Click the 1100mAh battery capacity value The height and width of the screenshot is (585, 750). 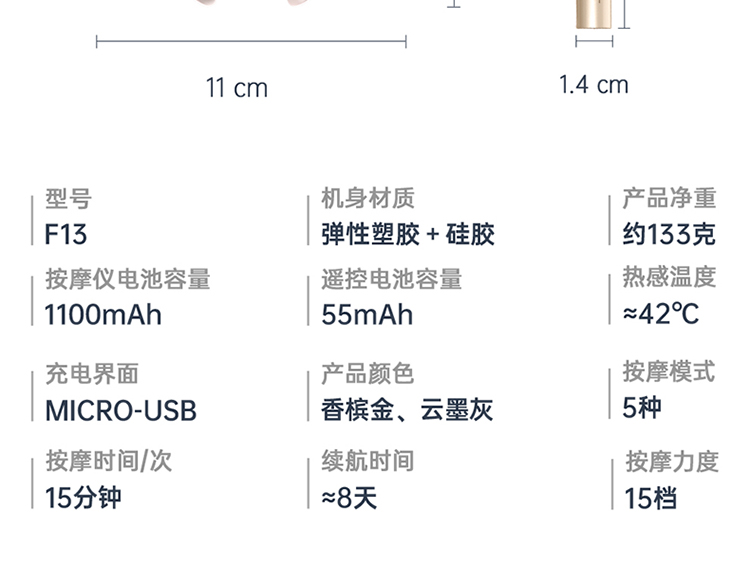tap(103, 314)
